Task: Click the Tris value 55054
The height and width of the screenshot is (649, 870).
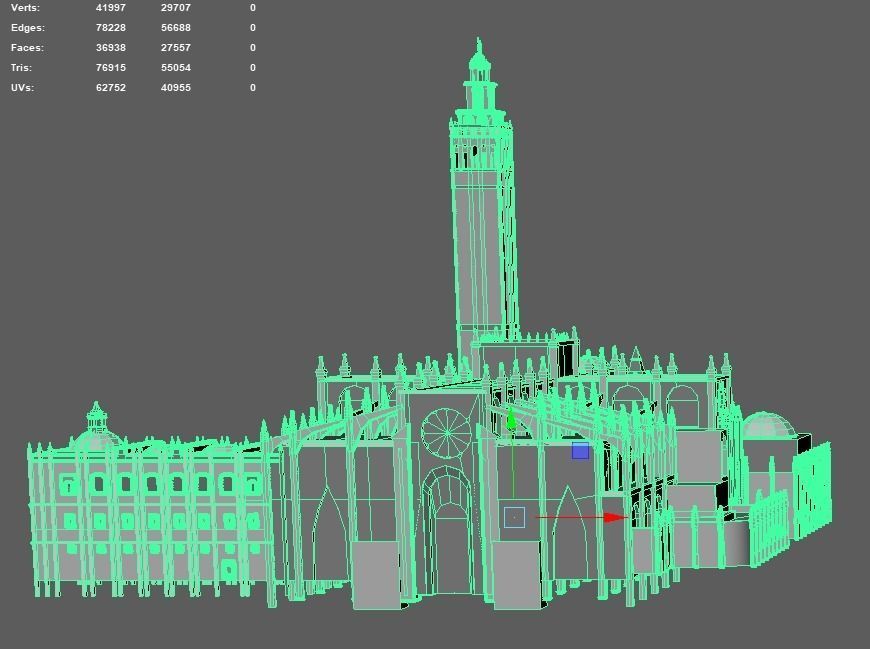Action: click(175, 68)
